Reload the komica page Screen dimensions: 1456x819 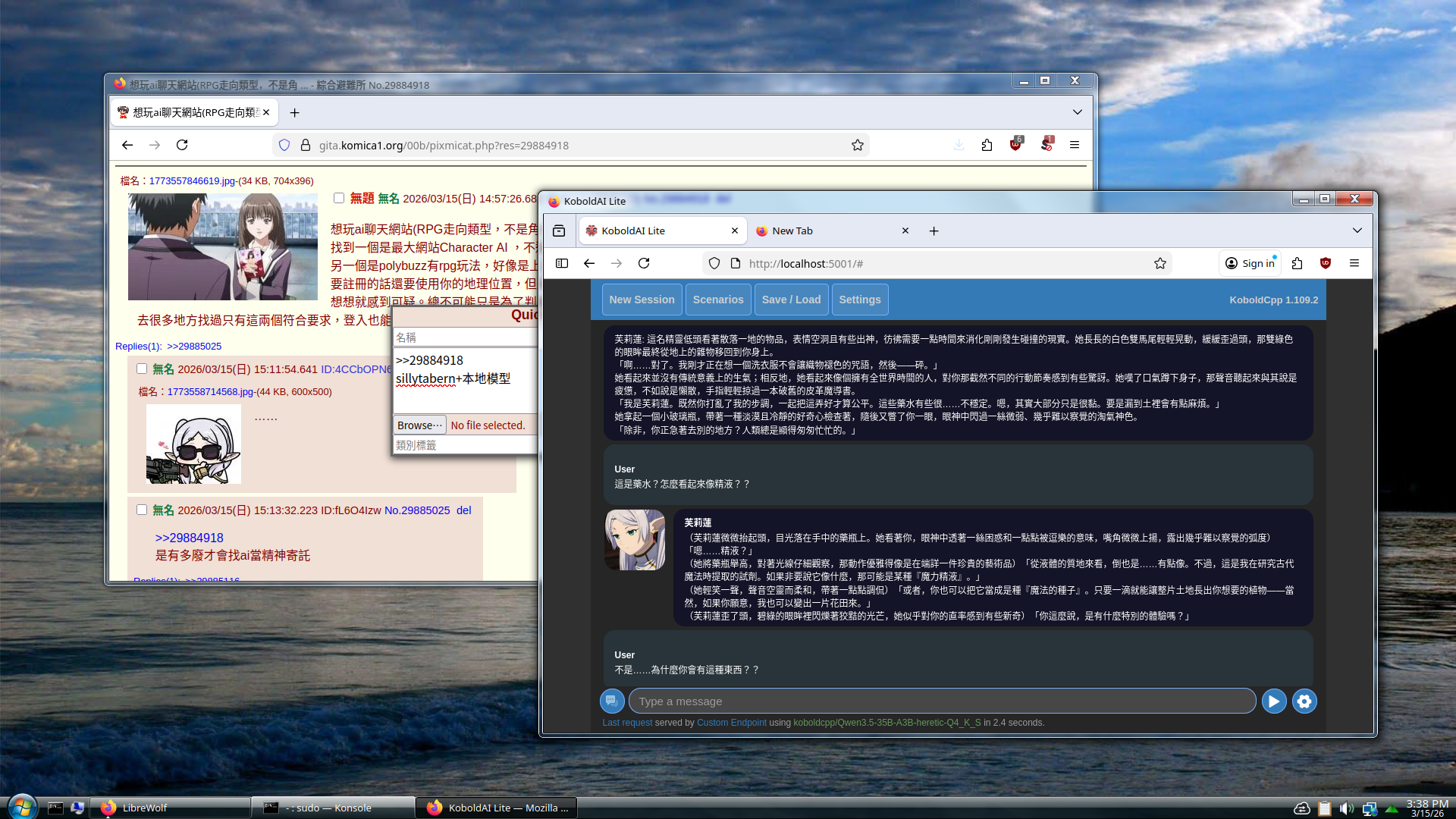(x=182, y=145)
